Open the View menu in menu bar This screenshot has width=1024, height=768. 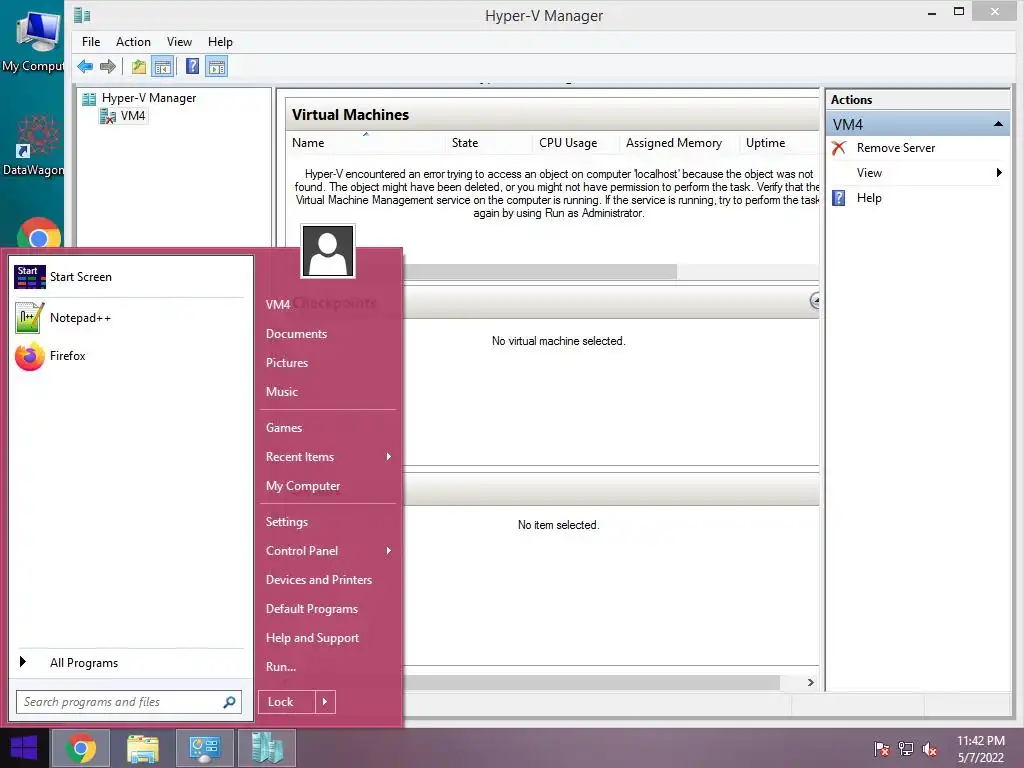coord(179,42)
